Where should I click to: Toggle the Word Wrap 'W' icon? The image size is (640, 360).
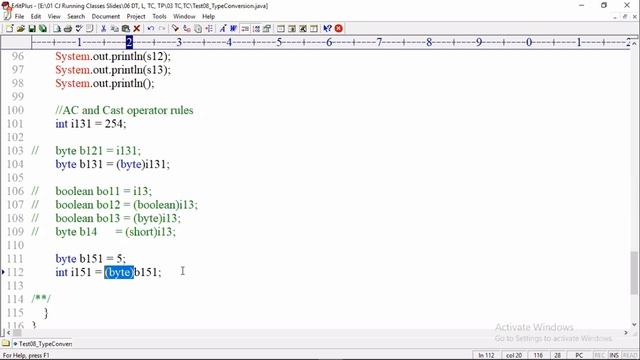[234, 29]
